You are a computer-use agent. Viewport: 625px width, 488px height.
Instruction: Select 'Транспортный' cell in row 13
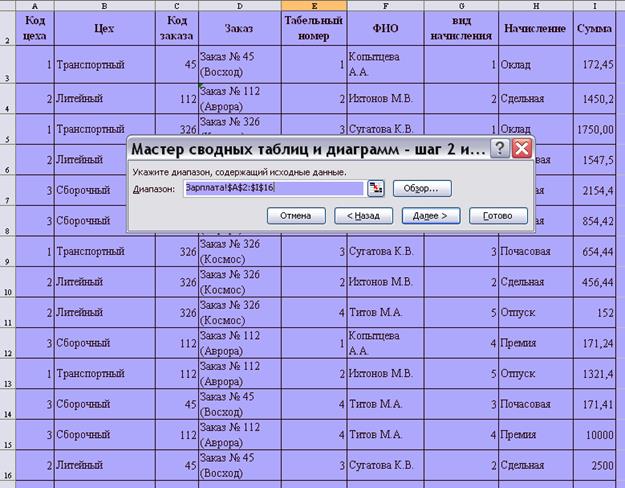pyautogui.click(x=104, y=374)
